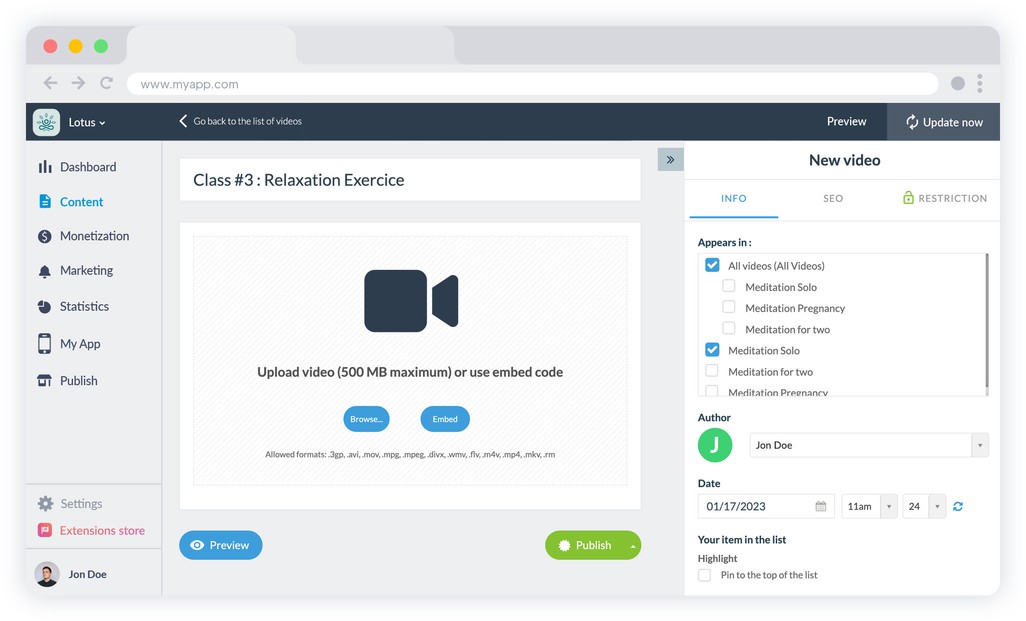Click the Statistics pie chart icon
1026x621 pixels.
tap(45, 307)
